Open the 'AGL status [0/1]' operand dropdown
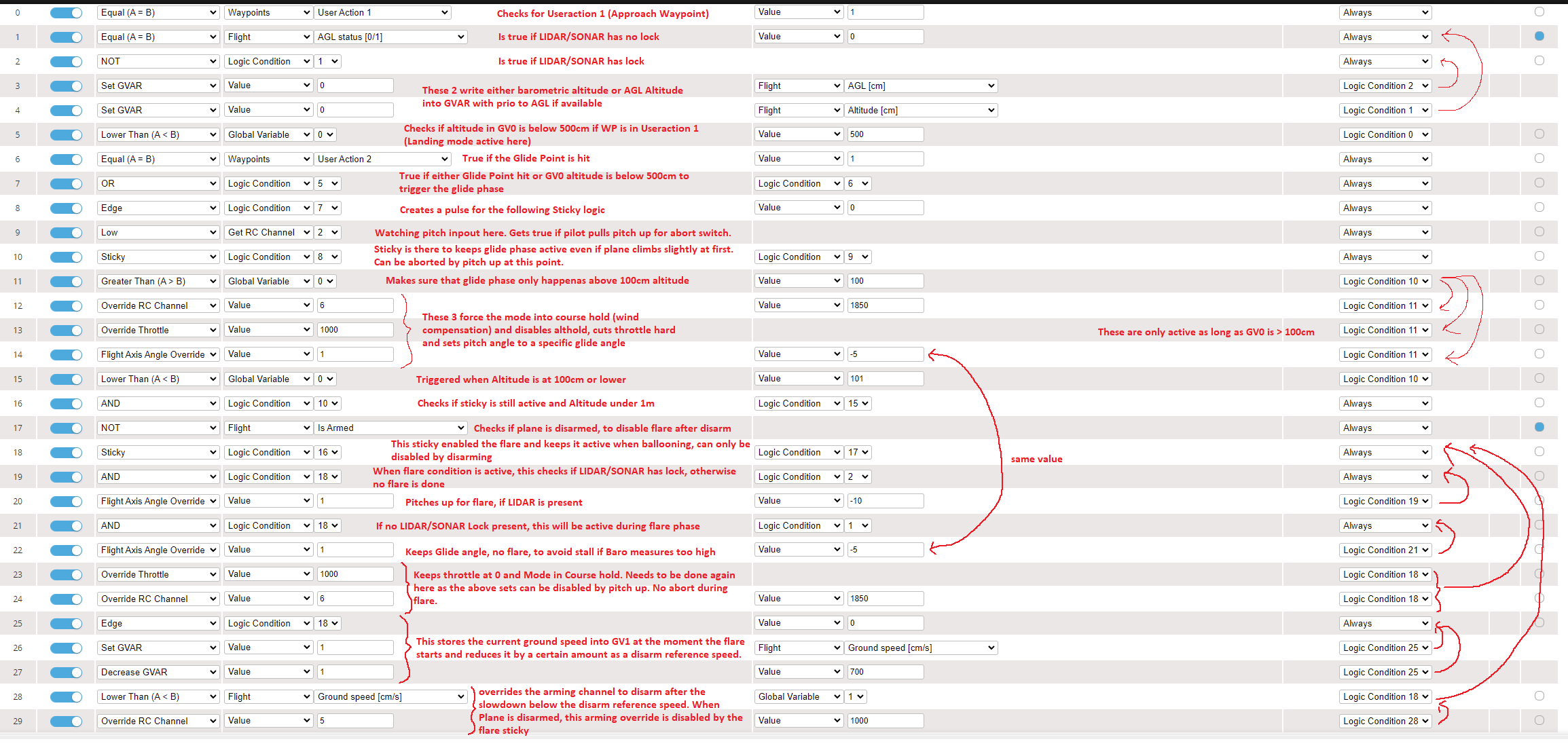The height and width of the screenshot is (750, 1568). 390,37
